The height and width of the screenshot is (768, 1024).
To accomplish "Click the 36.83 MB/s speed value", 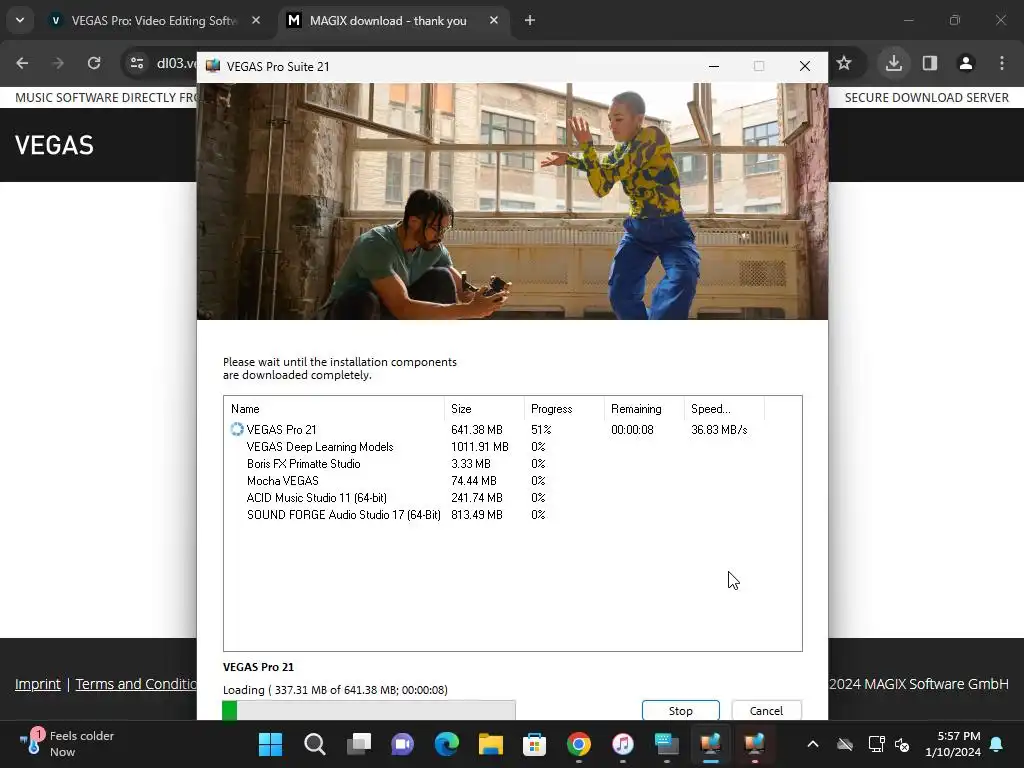I will pyautogui.click(x=719, y=430).
